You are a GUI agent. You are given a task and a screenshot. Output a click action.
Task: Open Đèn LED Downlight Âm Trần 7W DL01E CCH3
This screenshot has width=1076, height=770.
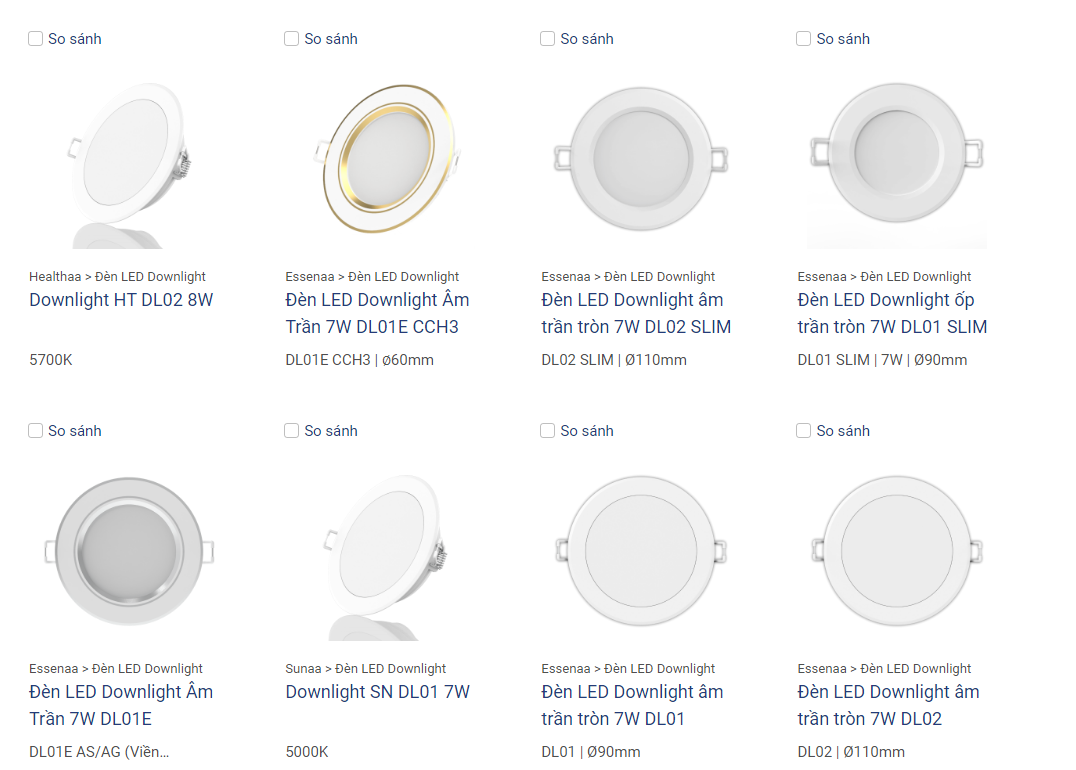[x=377, y=313]
